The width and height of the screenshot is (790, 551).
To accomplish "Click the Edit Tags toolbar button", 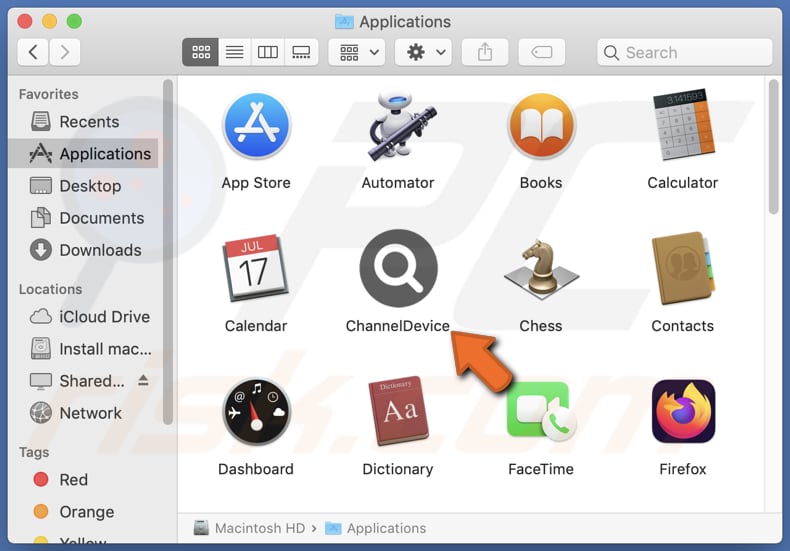I will (542, 52).
